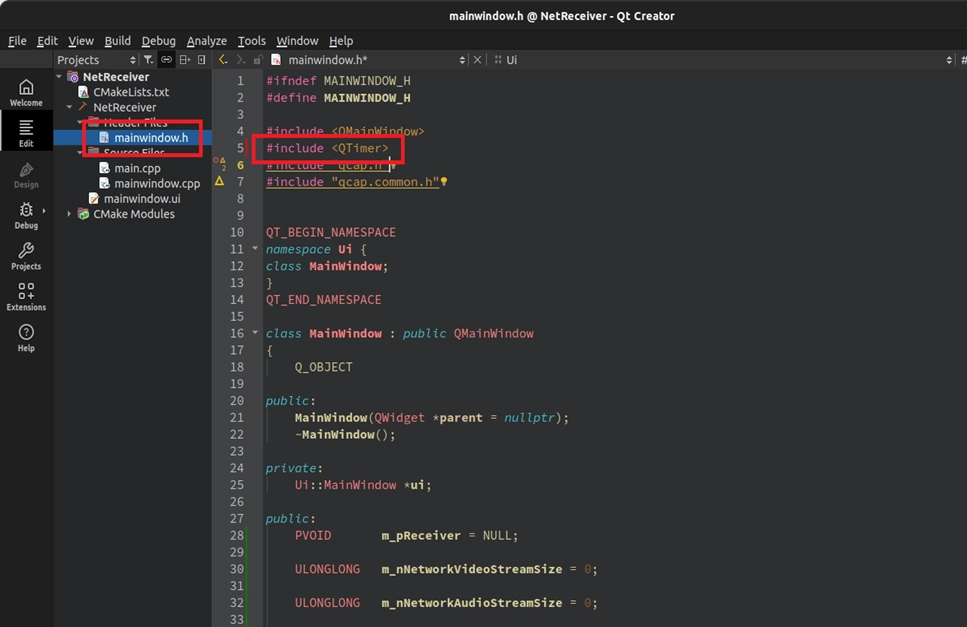Click line number 21 in the gutter
Viewport: 967px width, 627px height.
point(237,417)
